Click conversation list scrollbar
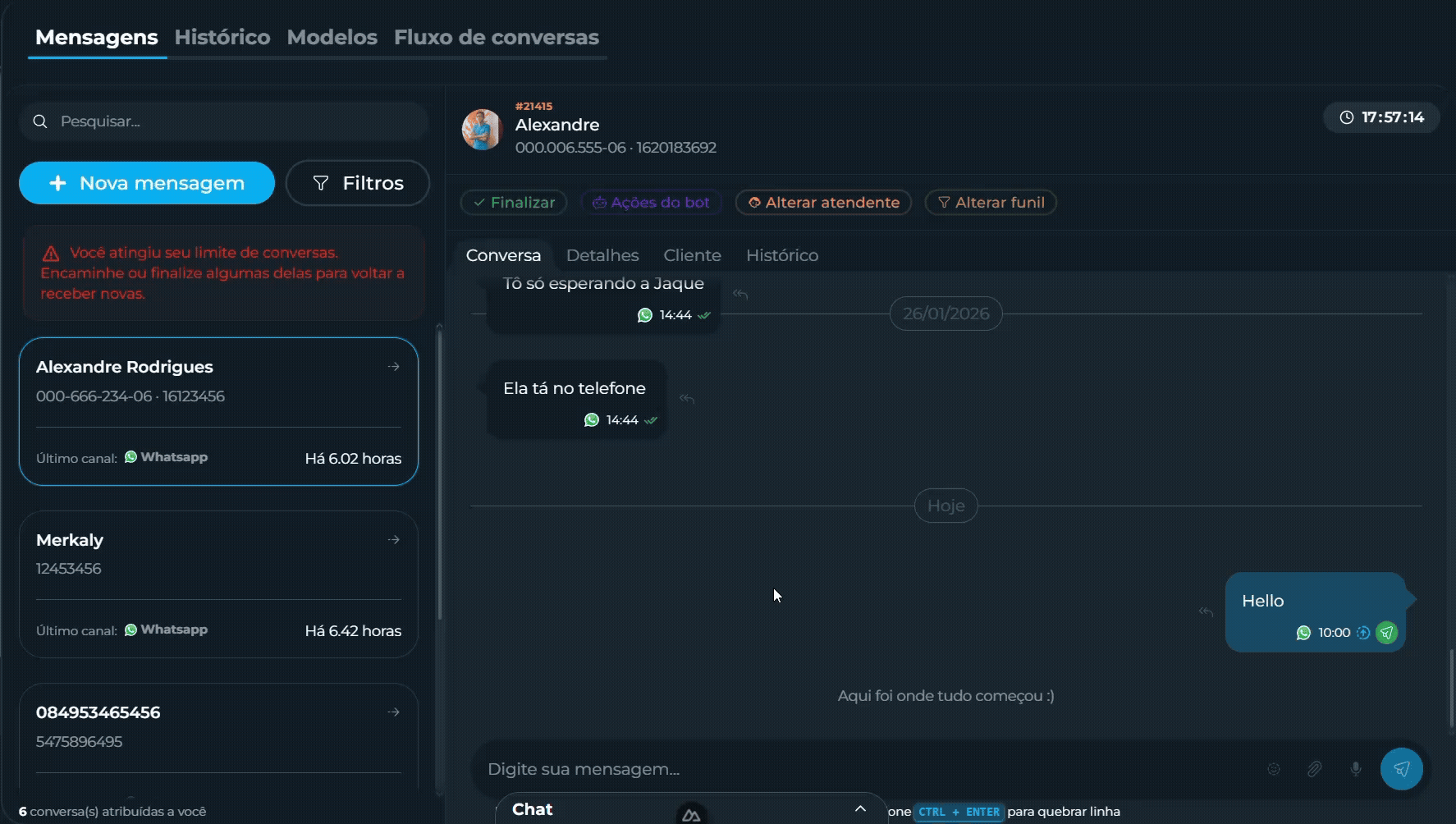Image resolution: width=1456 pixels, height=824 pixels. click(440, 474)
